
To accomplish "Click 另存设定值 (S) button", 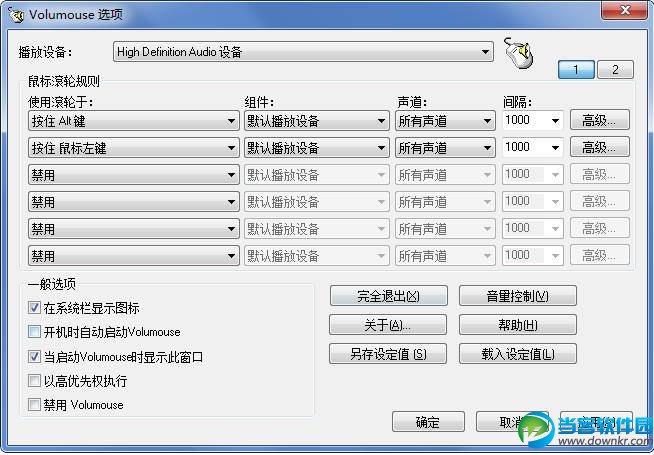I will 388,354.
